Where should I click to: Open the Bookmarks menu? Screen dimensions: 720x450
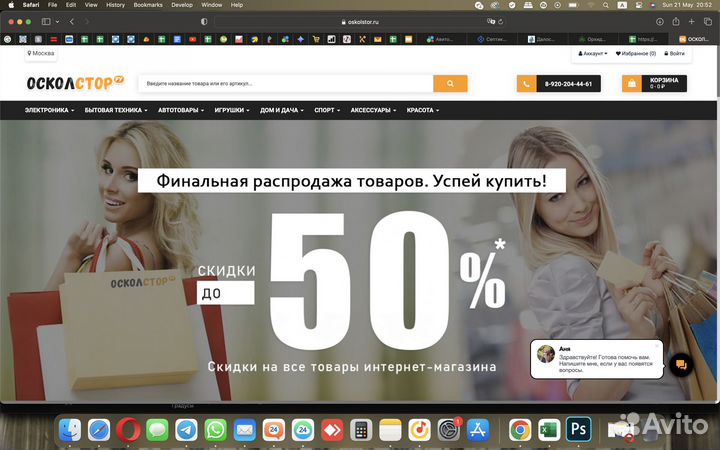148,5
